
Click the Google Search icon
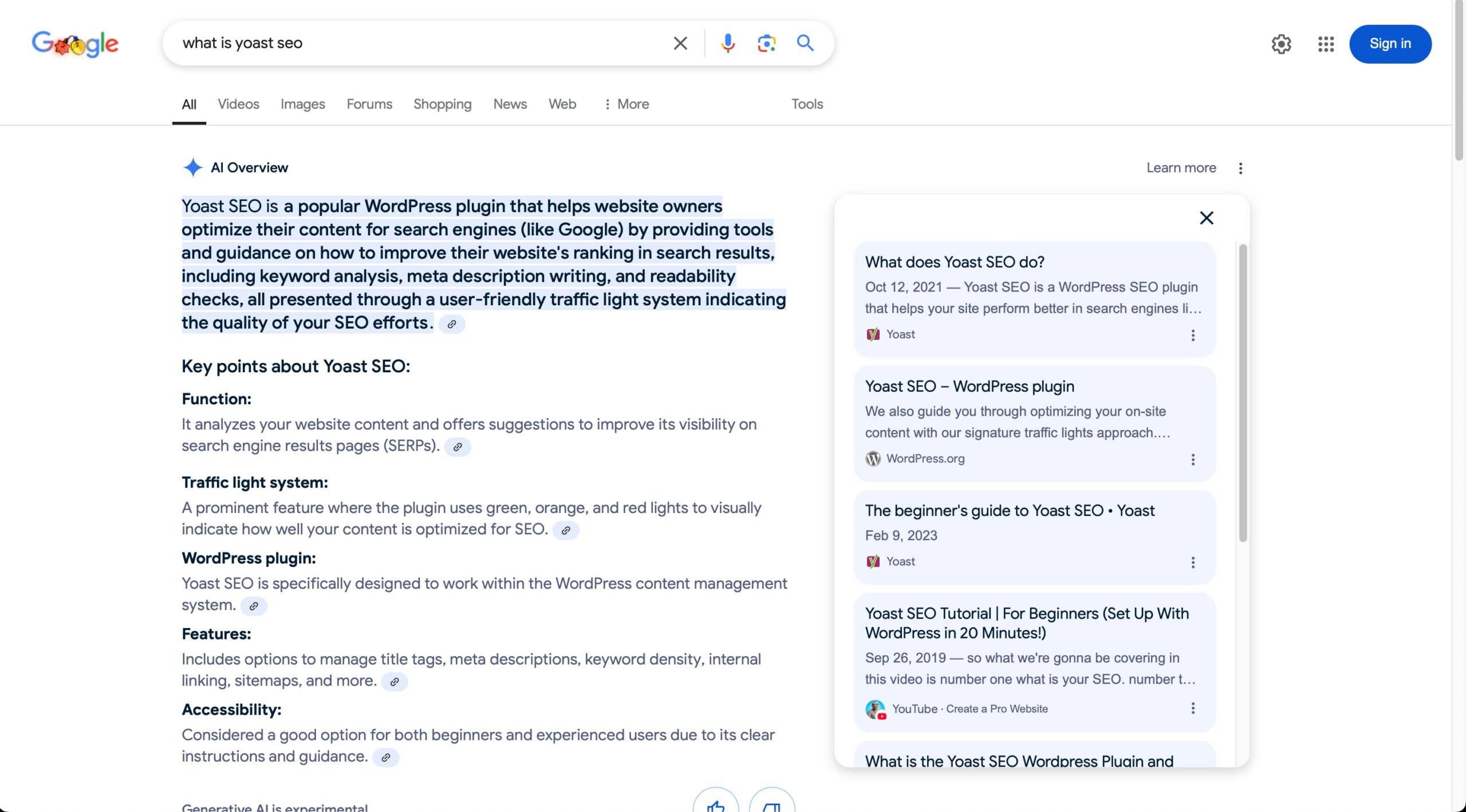click(x=805, y=42)
